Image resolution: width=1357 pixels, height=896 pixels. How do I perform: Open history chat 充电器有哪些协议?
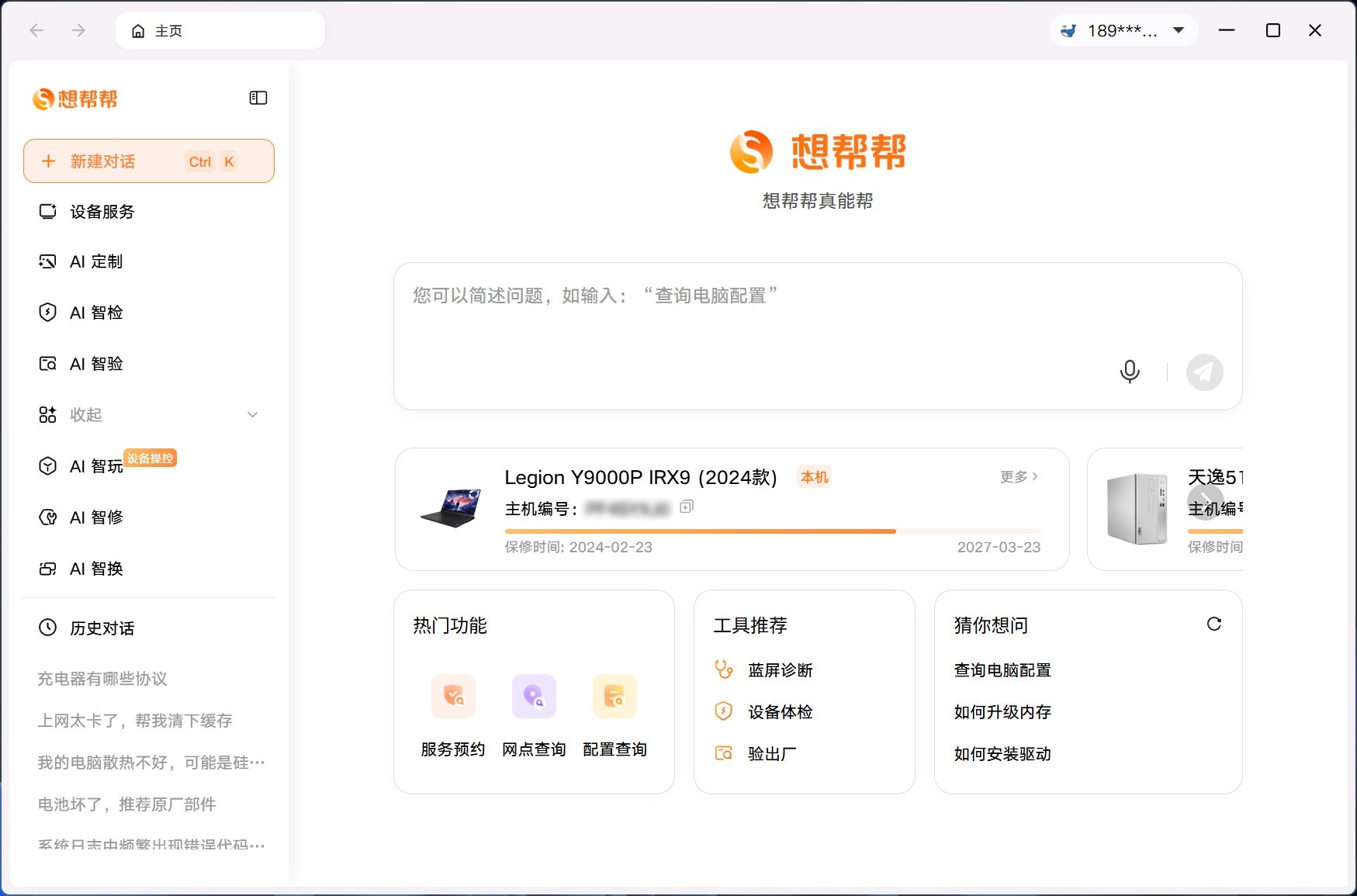(102, 679)
